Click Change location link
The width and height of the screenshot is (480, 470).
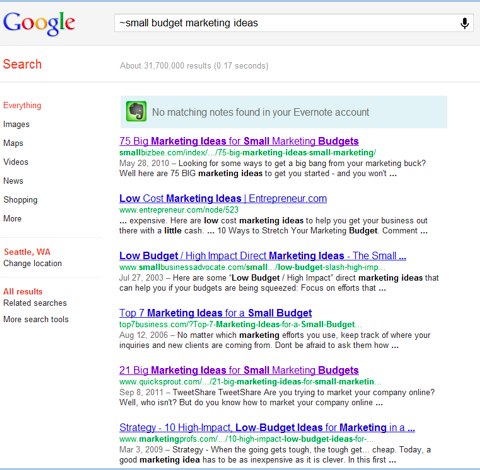33,263
